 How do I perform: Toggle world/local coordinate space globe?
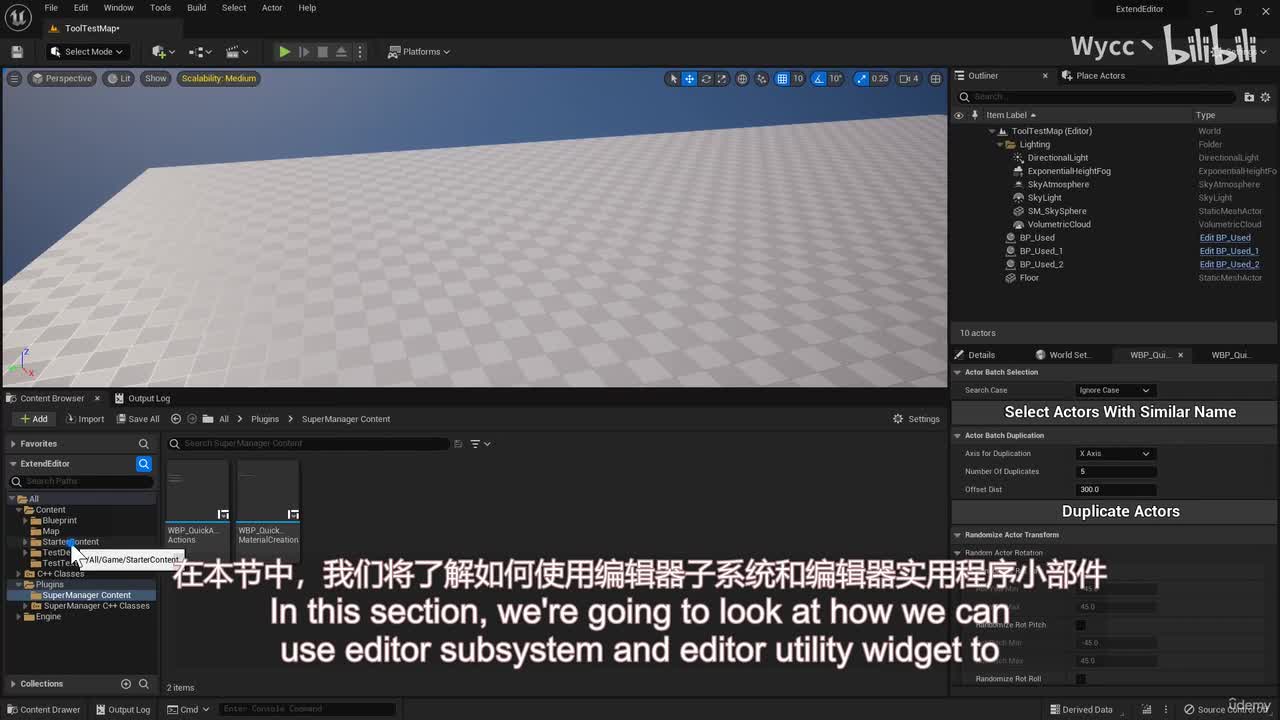tap(742, 78)
